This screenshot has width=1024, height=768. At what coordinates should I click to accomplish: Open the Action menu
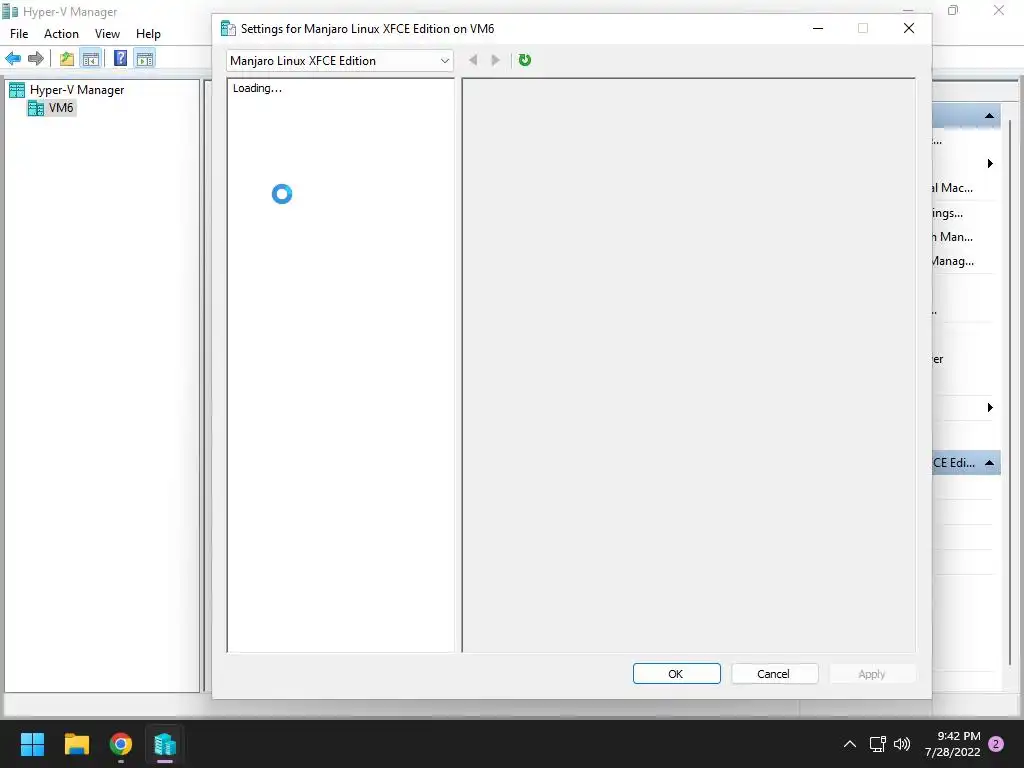point(61,34)
